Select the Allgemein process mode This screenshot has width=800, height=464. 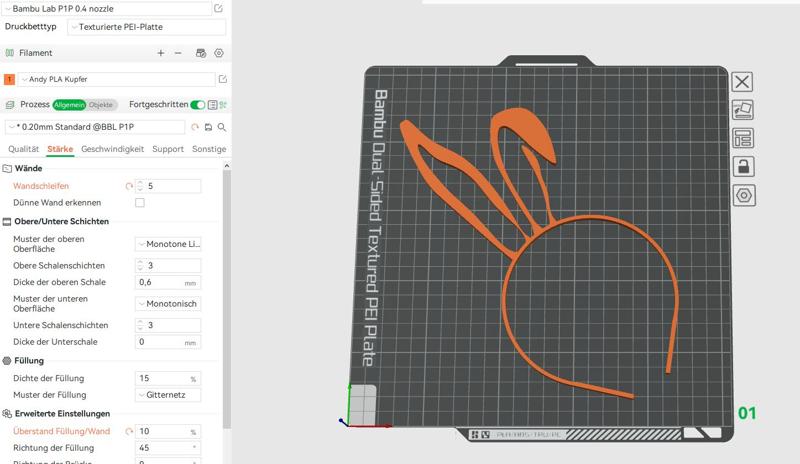pos(69,105)
